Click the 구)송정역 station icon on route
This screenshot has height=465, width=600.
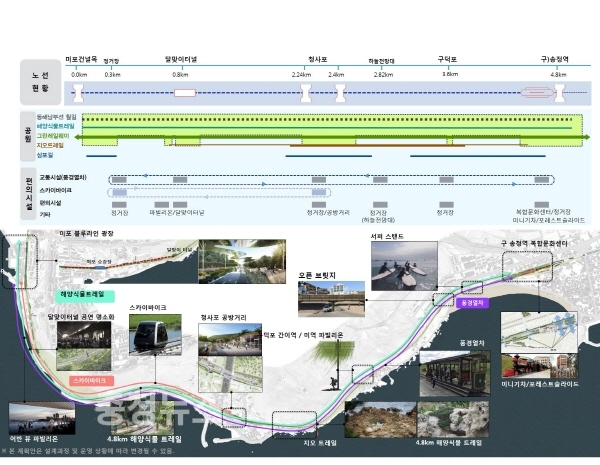point(556,94)
